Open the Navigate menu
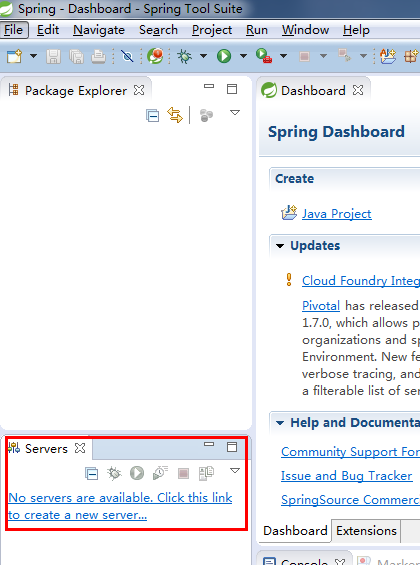The image size is (420, 565). click(99, 30)
